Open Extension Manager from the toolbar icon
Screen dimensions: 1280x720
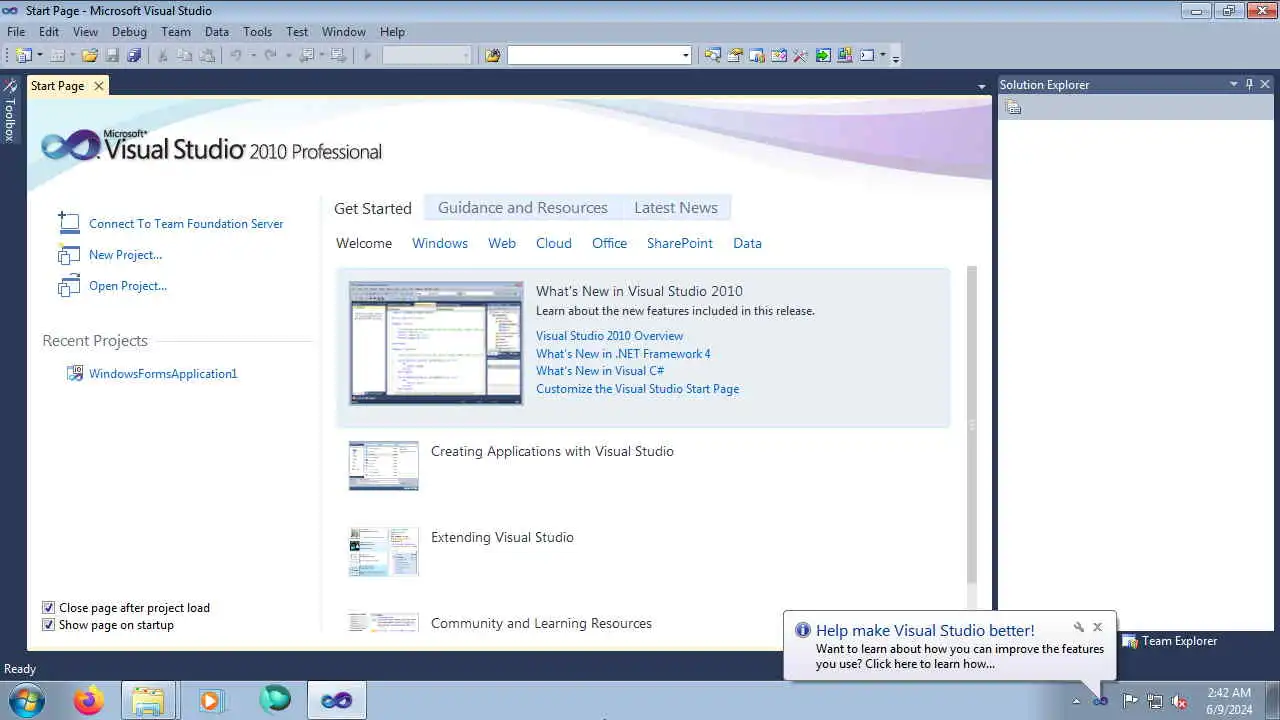(x=845, y=56)
